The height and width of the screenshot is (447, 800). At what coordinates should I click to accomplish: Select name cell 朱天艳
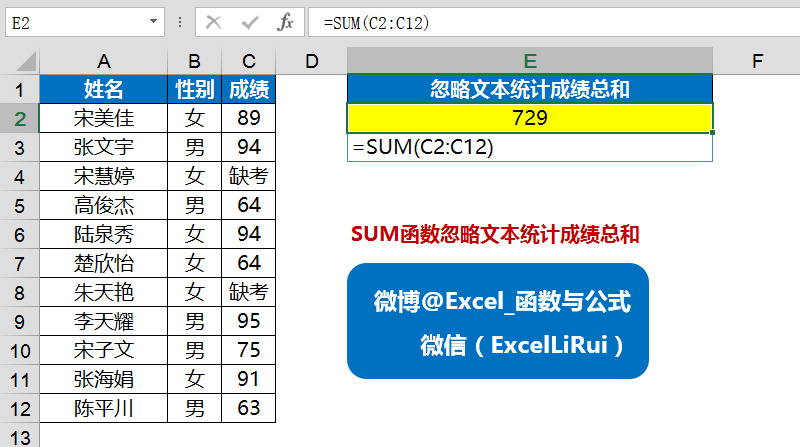104,292
